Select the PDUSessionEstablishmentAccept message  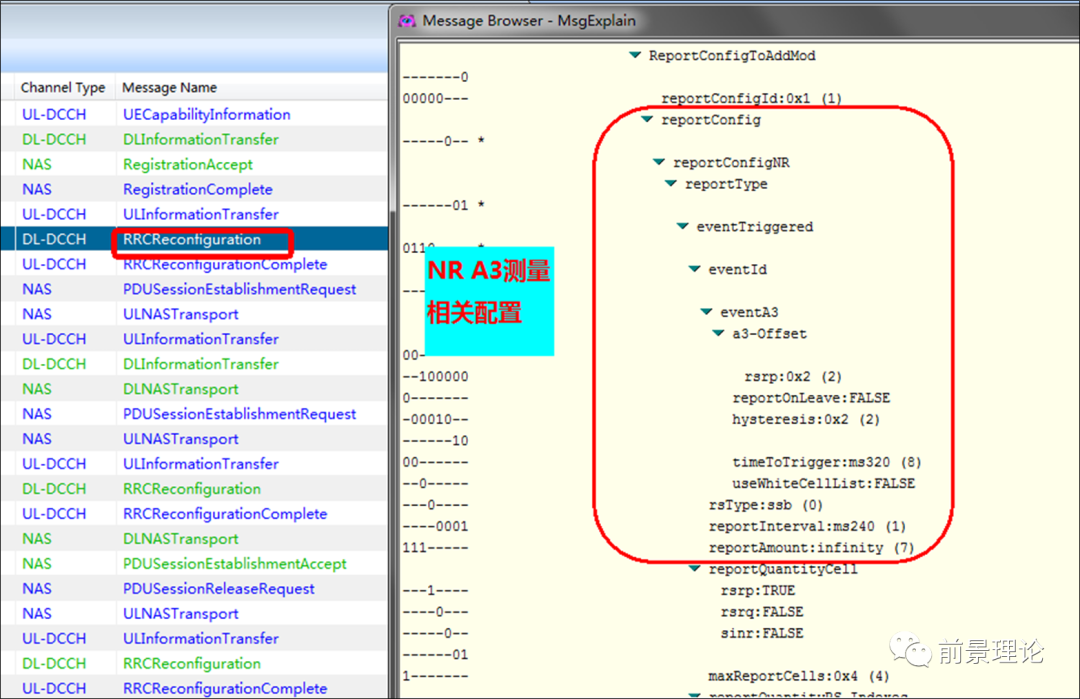[x=235, y=564]
